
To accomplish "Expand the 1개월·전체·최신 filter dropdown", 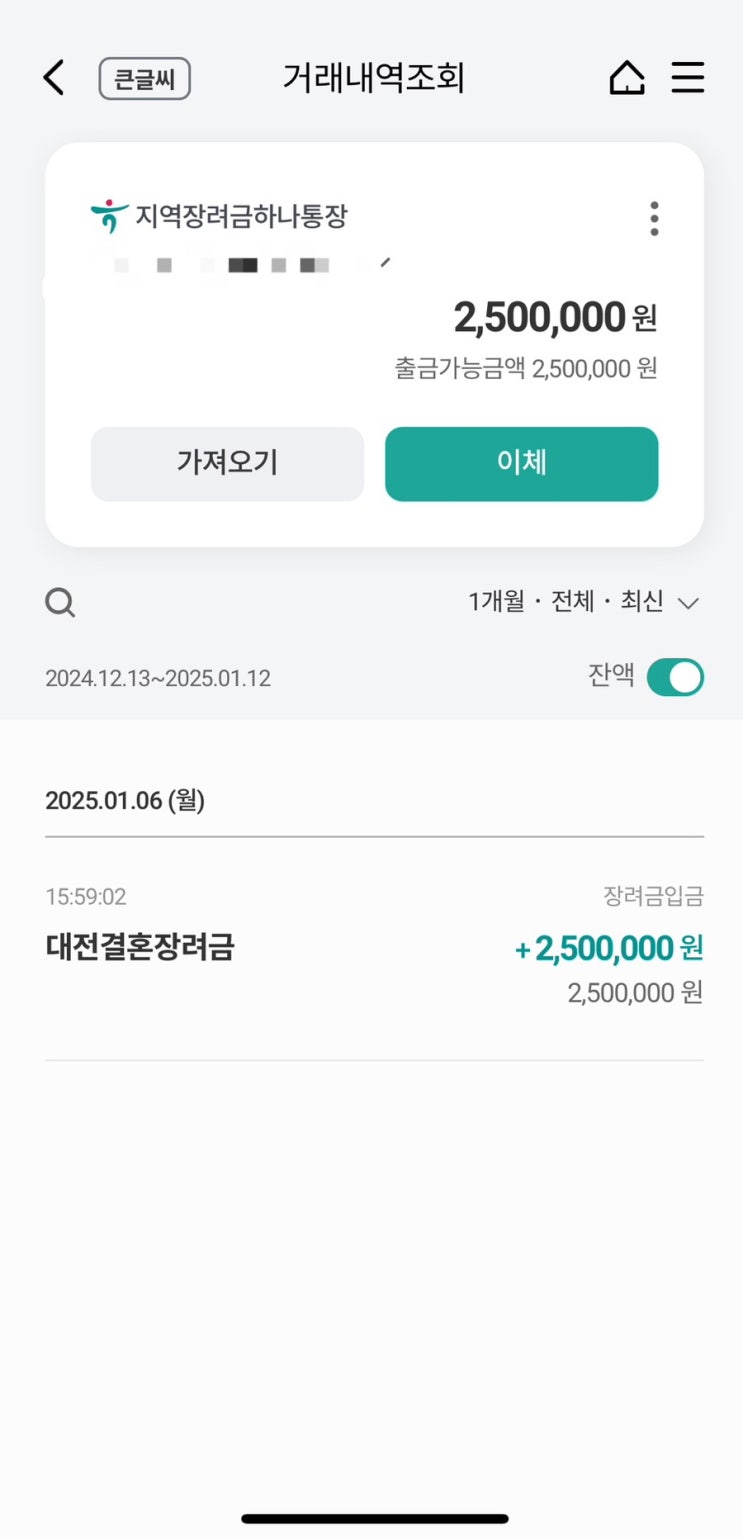I will pyautogui.click(x=566, y=602).
